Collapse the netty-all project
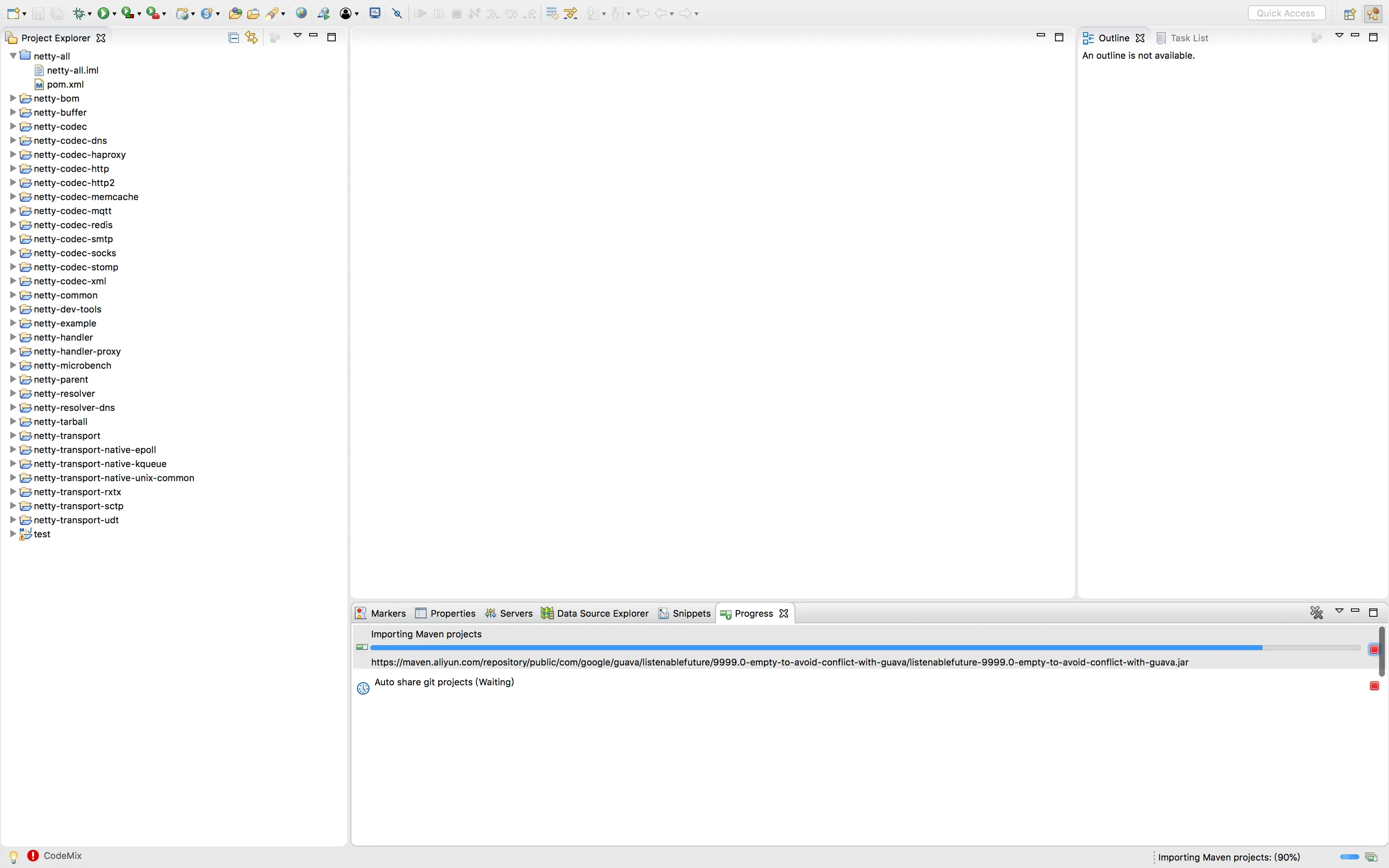This screenshot has height=868, width=1389. click(12, 56)
